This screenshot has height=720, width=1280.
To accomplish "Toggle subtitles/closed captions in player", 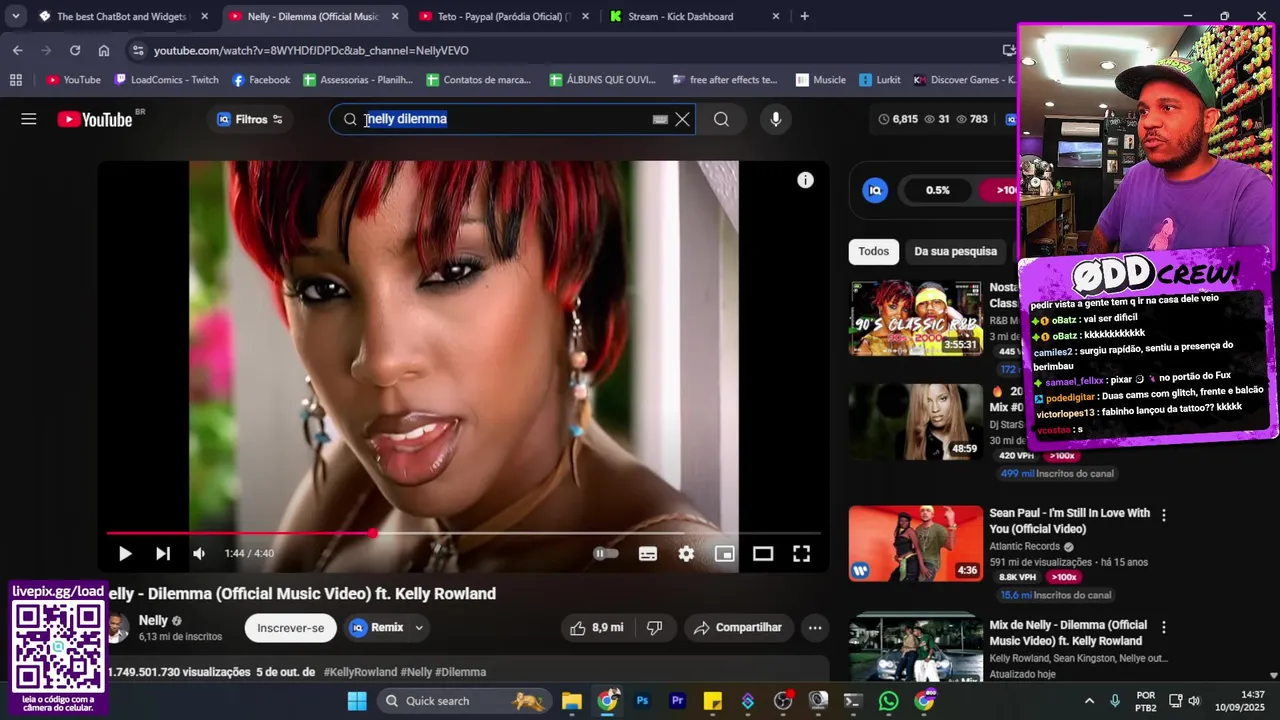I will 648,553.
